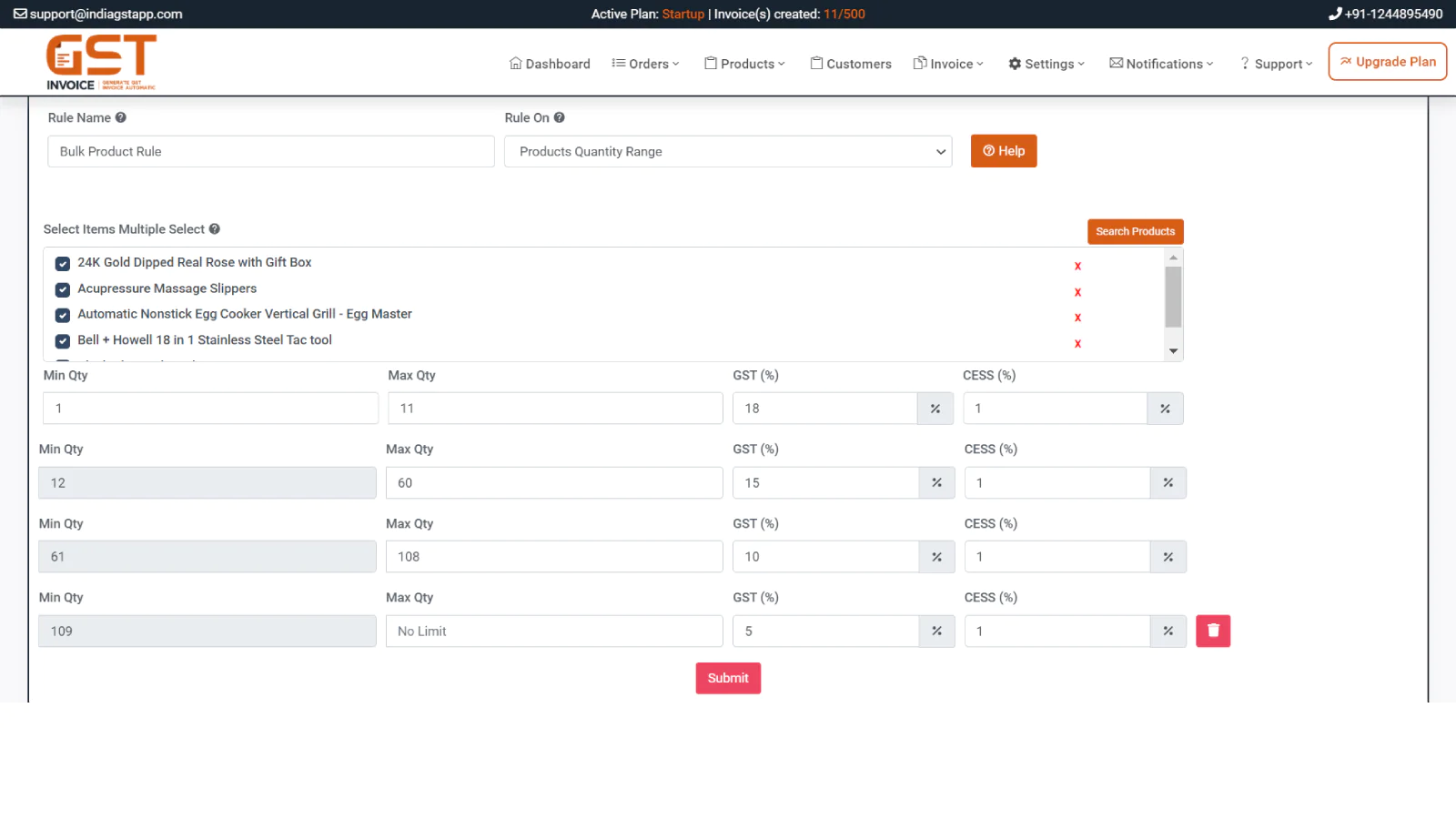Expand the Orders menu
Viewport: 1456px width, 819px height.
[x=645, y=64]
